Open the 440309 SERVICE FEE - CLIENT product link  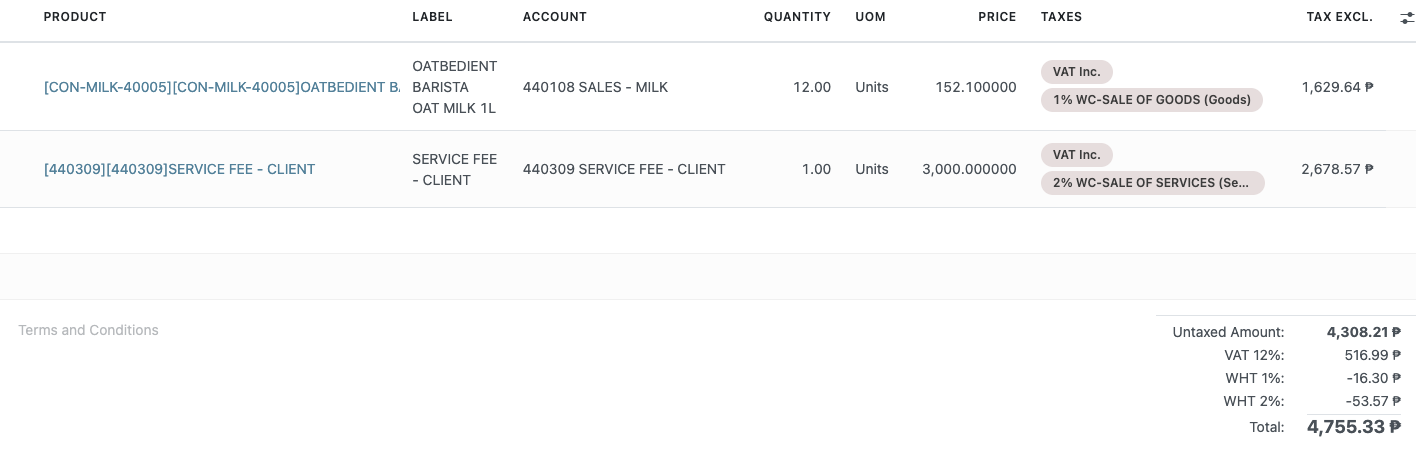click(x=180, y=169)
